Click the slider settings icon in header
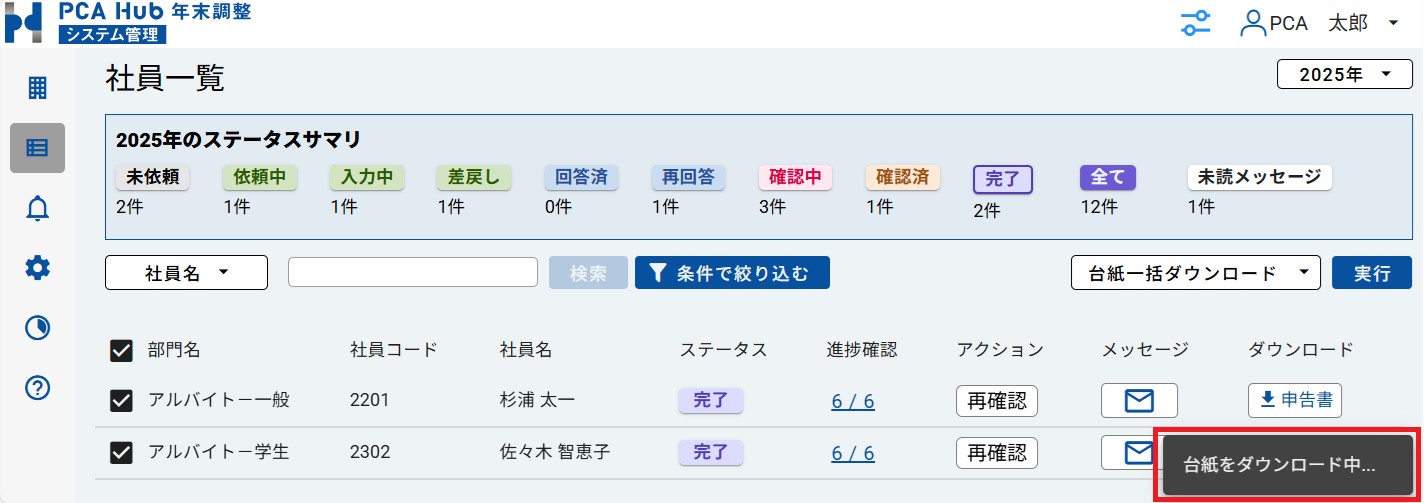The height and width of the screenshot is (503, 1424). [1196, 23]
